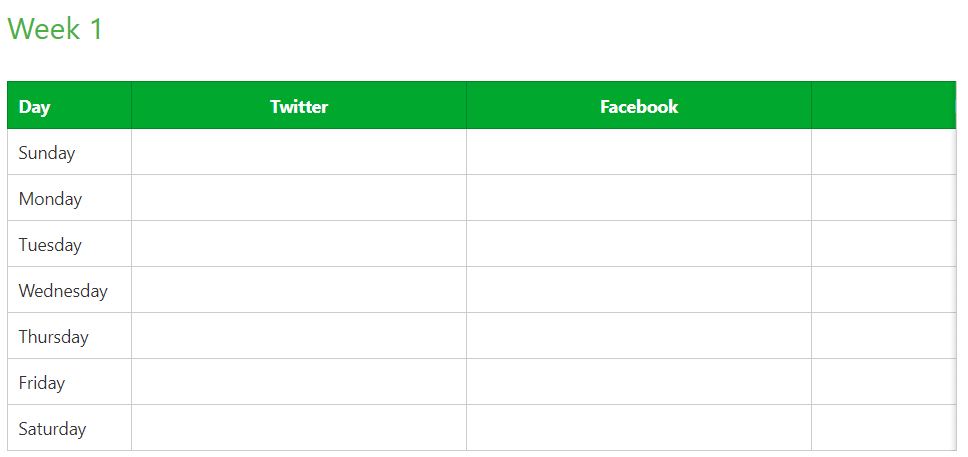This screenshot has width=968, height=457.
Task: Select the Twitter column header
Action: [x=299, y=106]
